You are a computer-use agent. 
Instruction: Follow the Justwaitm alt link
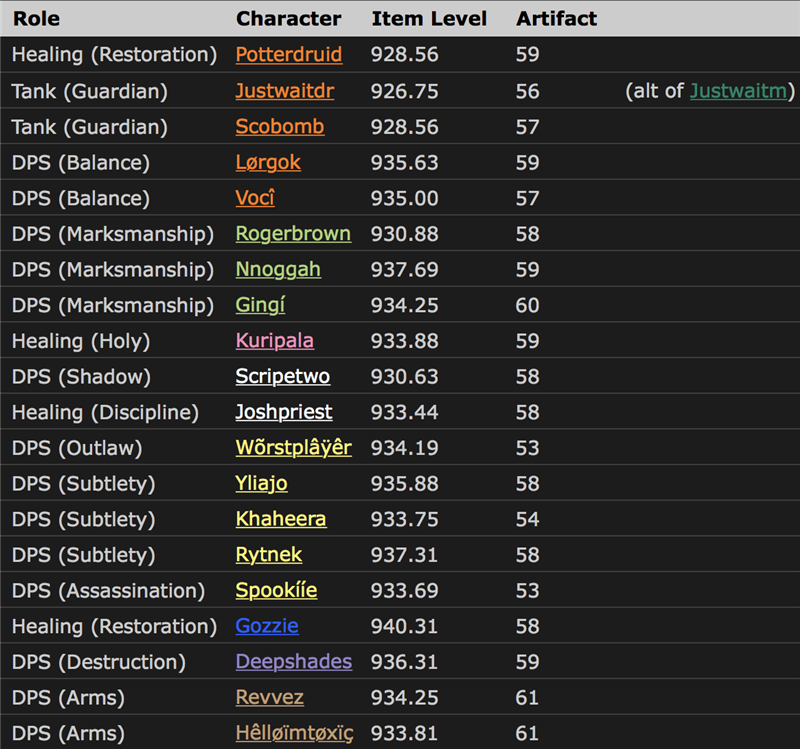point(738,91)
